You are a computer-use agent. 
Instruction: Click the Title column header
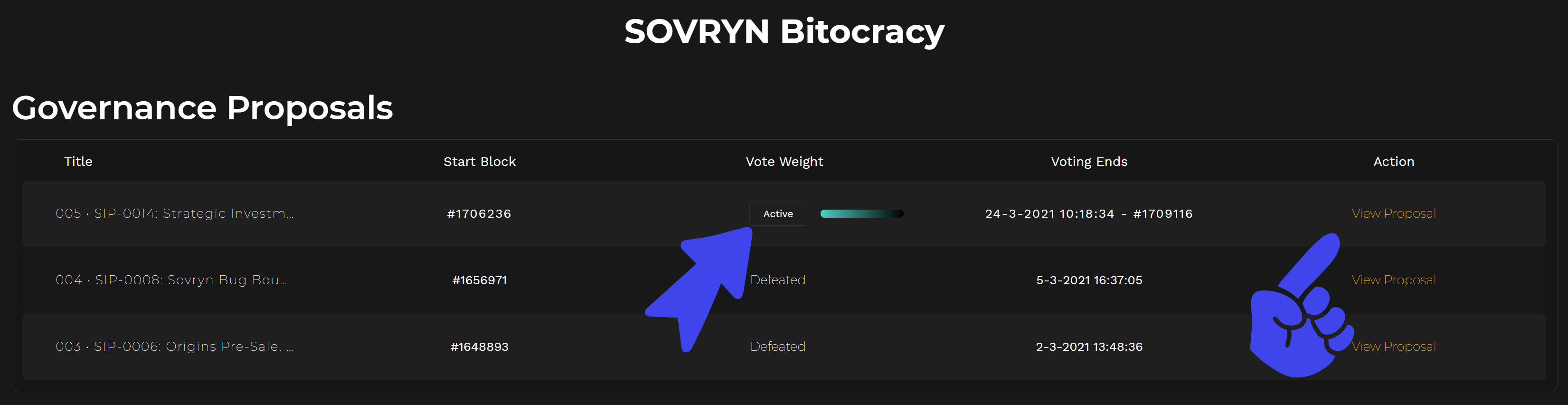pyautogui.click(x=78, y=162)
